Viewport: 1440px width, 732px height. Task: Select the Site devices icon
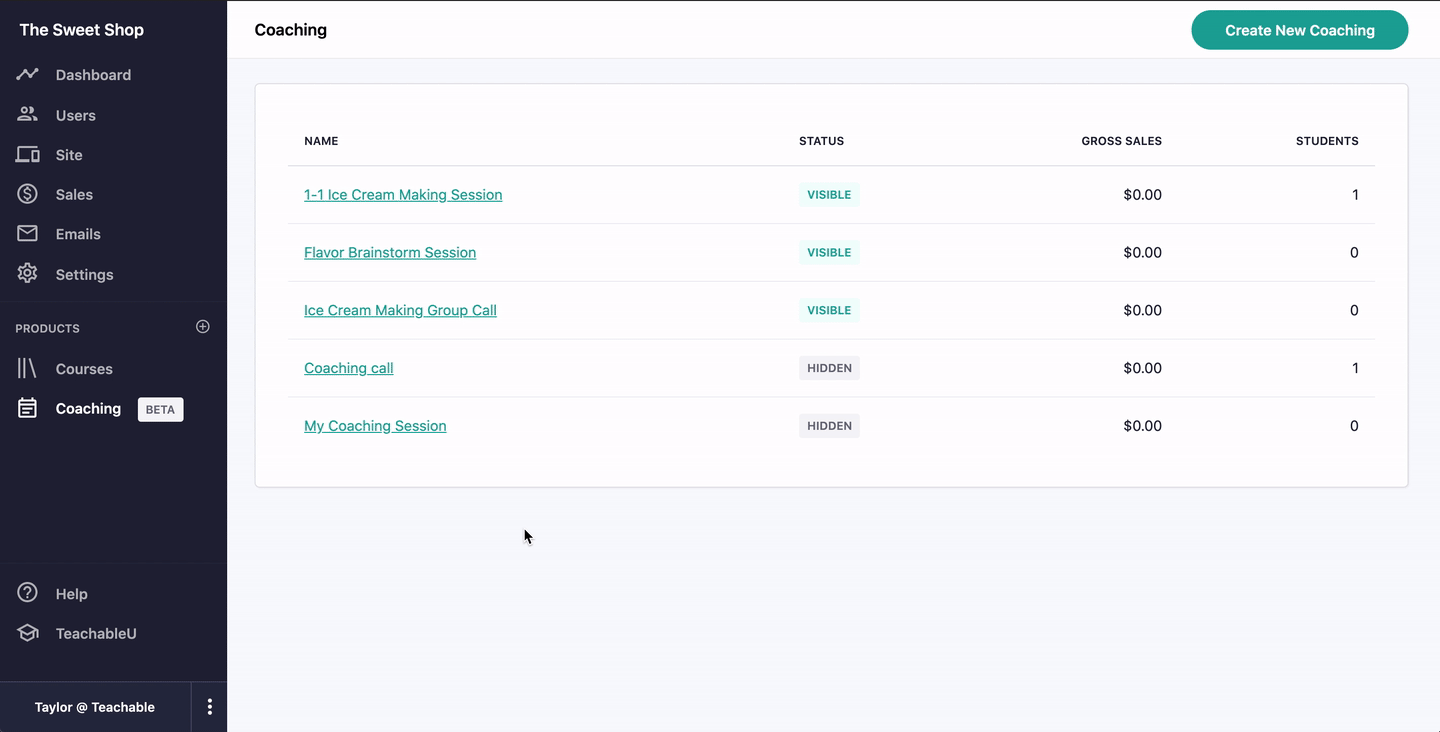click(27, 155)
